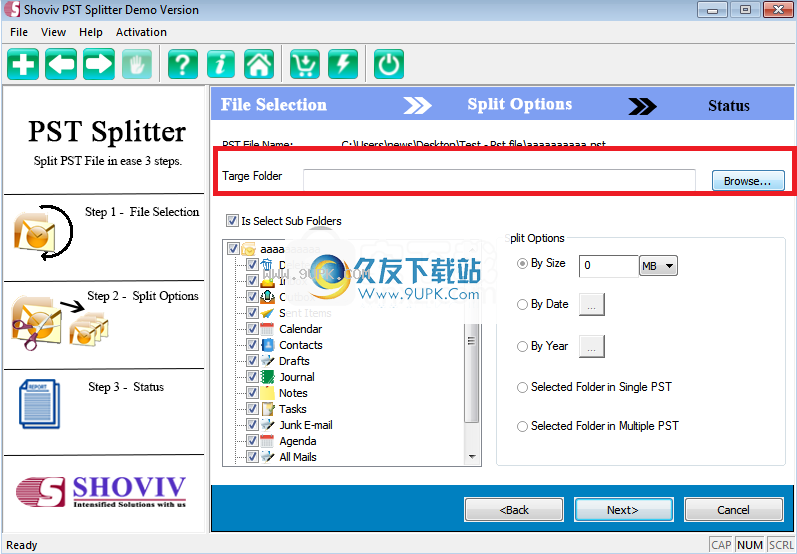Uncheck the root aaaa folder checkbox

tap(233, 249)
